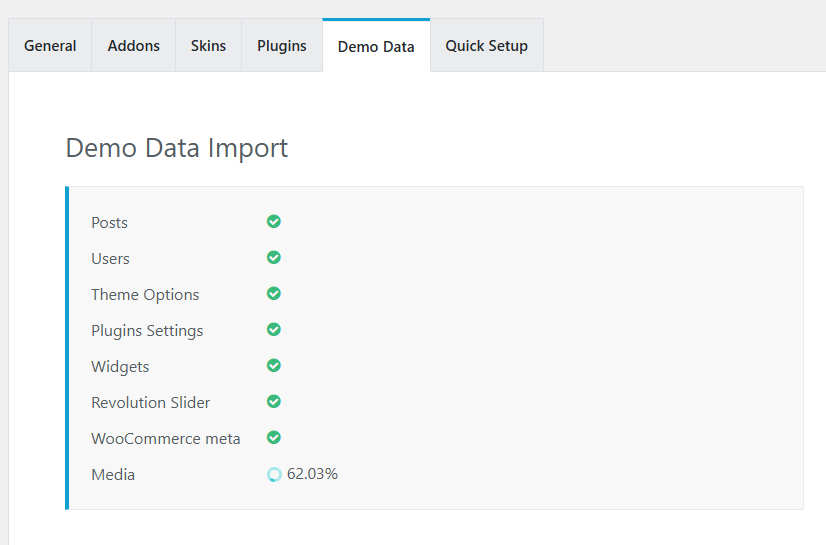The width and height of the screenshot is (826, 545).
Task: Click the "Media" row label
Action: tap(113, 474)
